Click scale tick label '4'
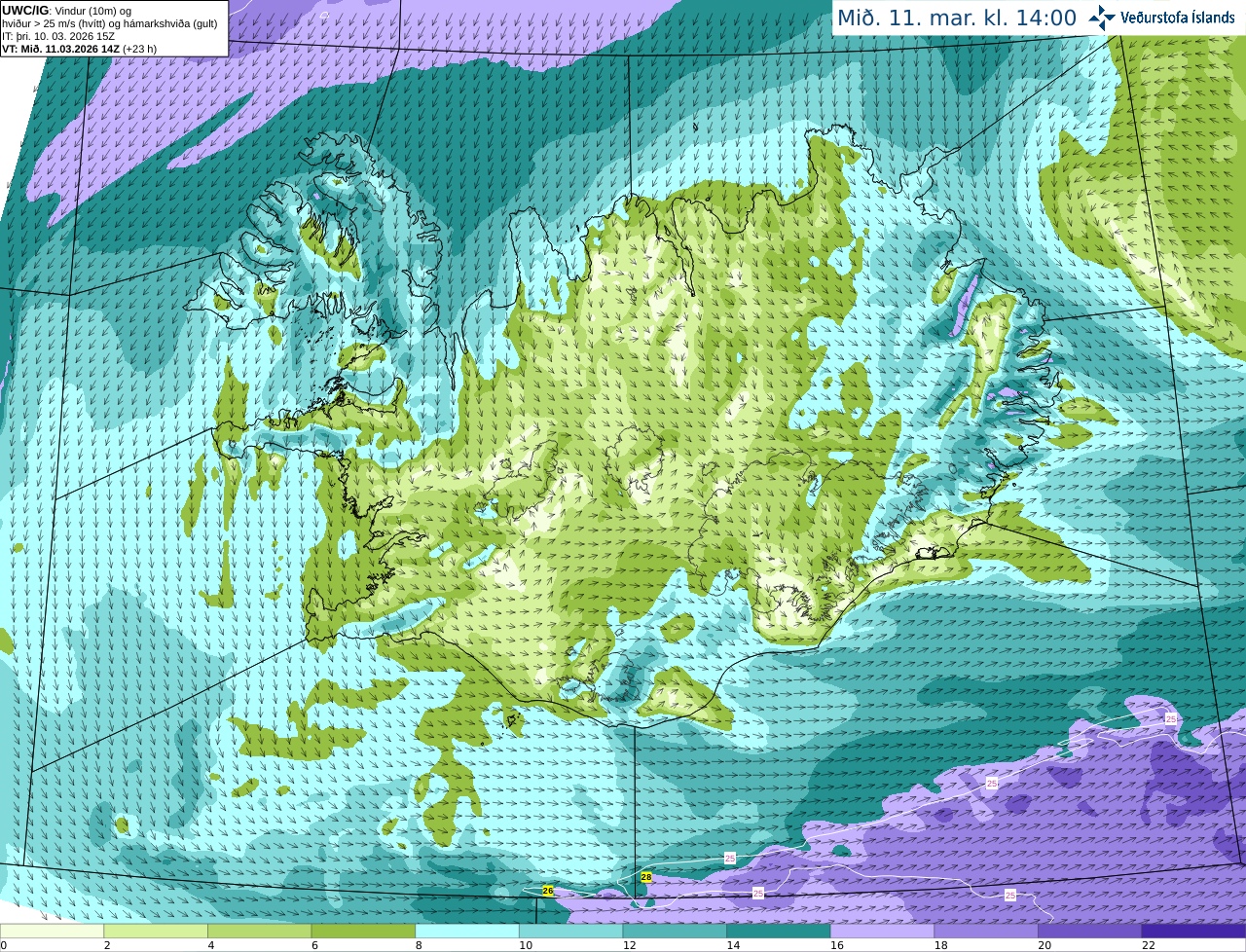Image resolution: width=1246 pixels, height=952 pixels. tap(211, 945)
